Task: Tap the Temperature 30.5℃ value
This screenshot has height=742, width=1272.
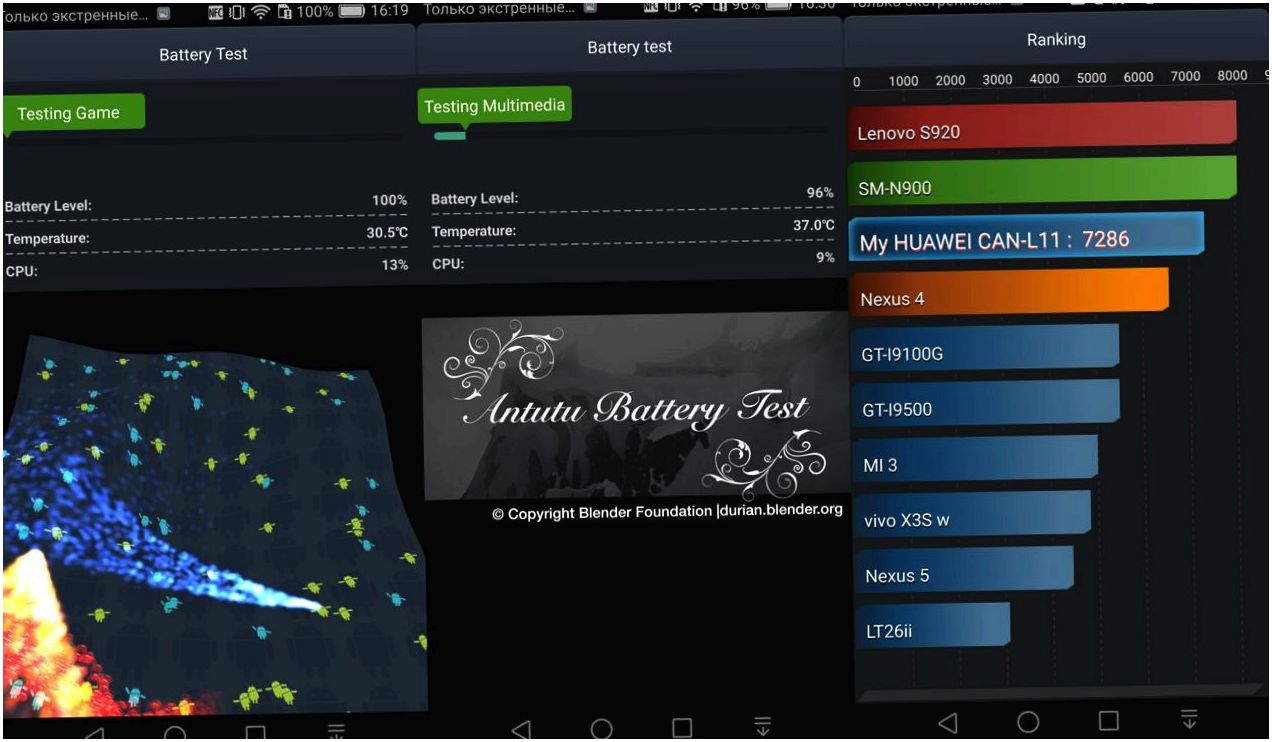Action: (x=387, y=233)
